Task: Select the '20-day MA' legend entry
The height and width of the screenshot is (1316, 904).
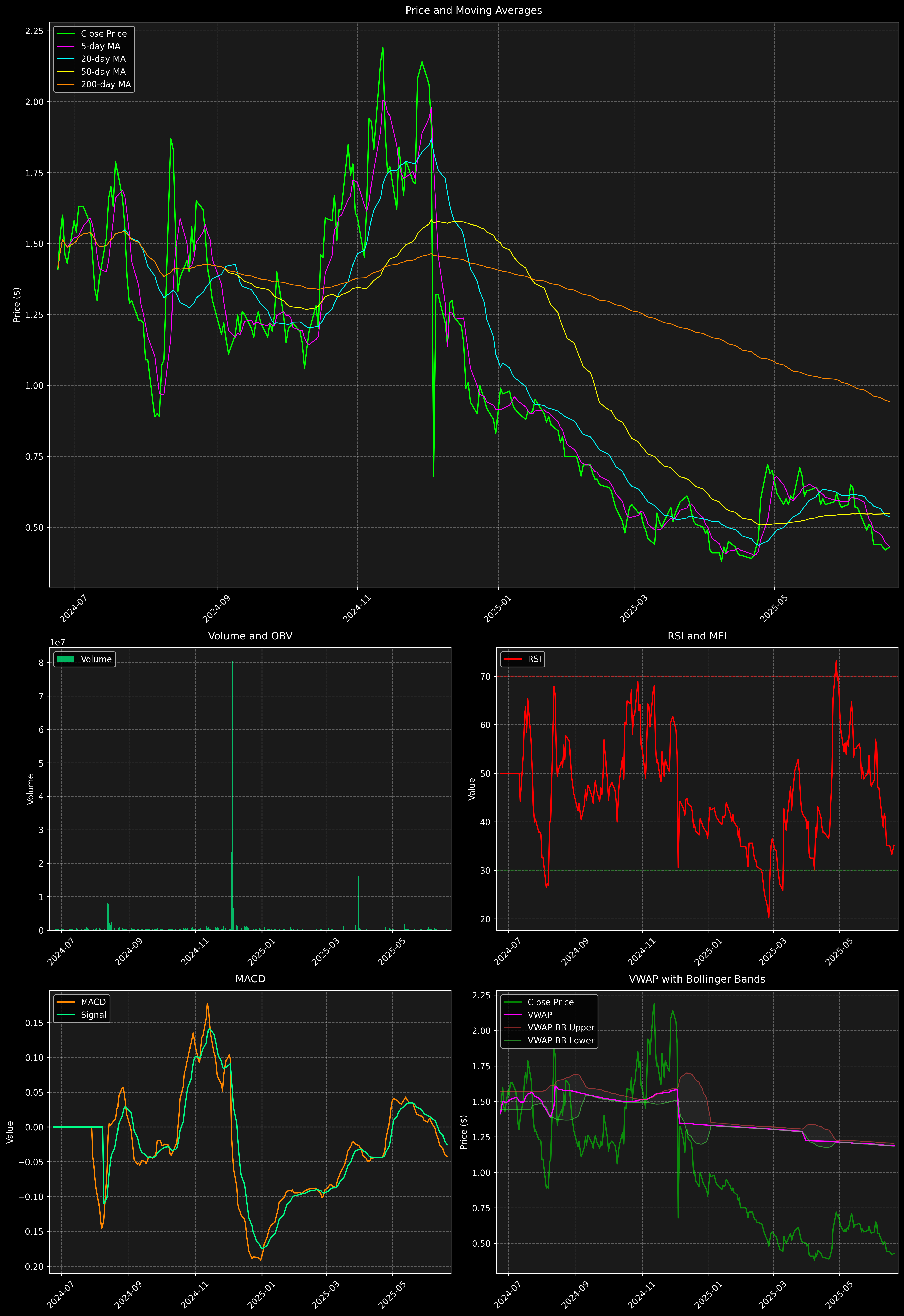Action: tap(103, 59)
